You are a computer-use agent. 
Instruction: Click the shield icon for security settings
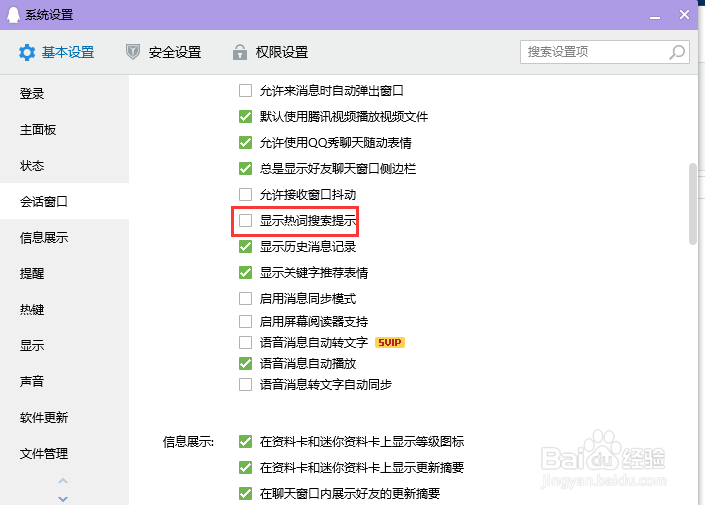coord(133,52)
